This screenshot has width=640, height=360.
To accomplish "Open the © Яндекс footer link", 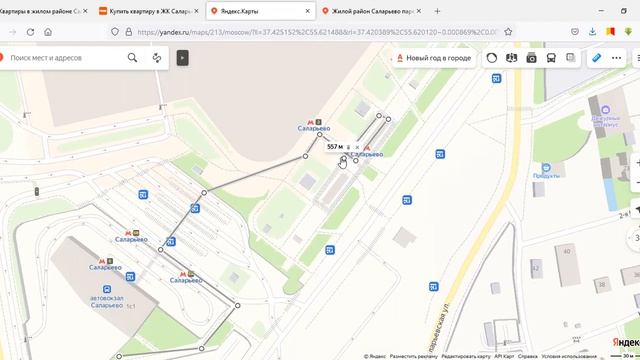I will tap(375, 356).
